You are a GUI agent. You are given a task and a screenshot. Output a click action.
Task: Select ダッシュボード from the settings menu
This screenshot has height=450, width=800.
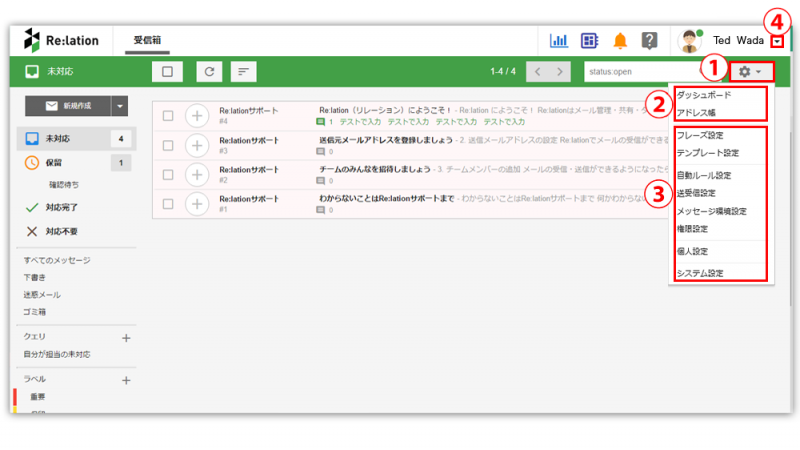(x=704, y=95)
